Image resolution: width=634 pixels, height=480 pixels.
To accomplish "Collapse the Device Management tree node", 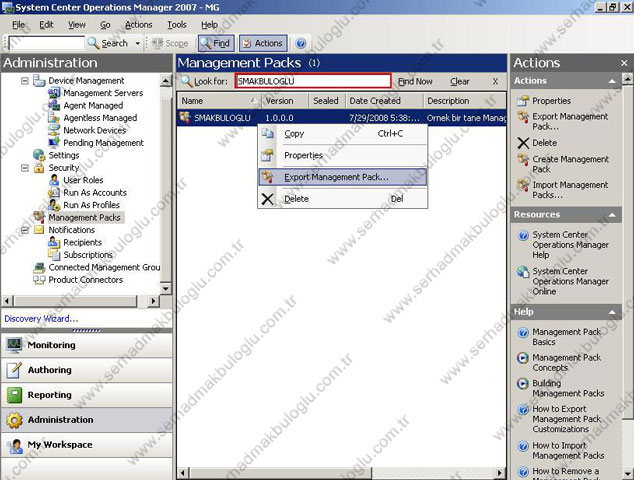I will tap(25, 81).
